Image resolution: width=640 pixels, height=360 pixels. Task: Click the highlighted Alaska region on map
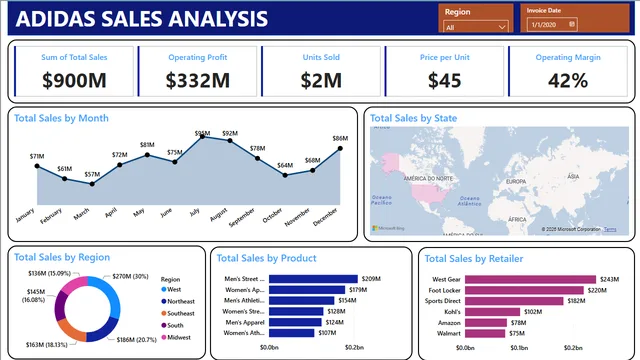(x=391, y=162)
